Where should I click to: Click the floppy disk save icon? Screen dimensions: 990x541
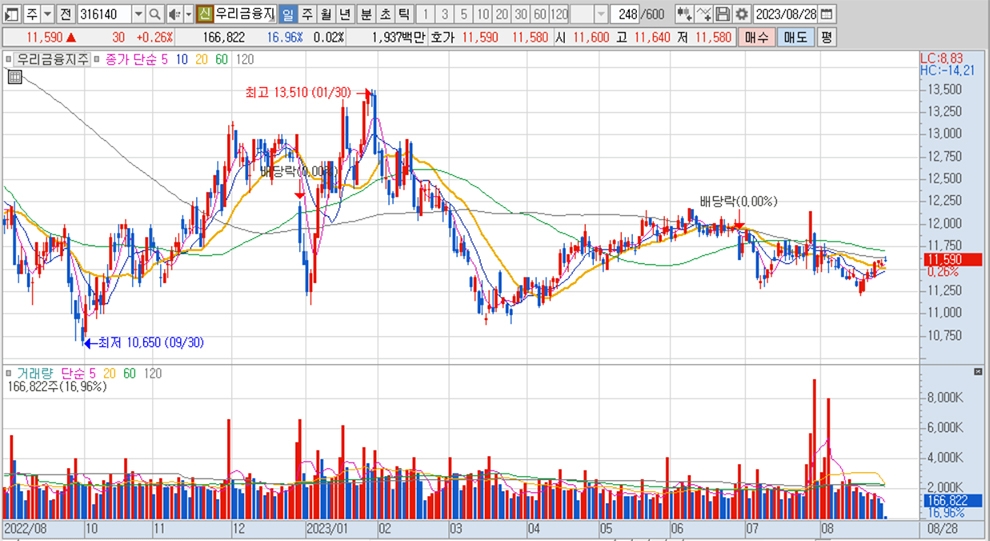click(x=723, y=14)
